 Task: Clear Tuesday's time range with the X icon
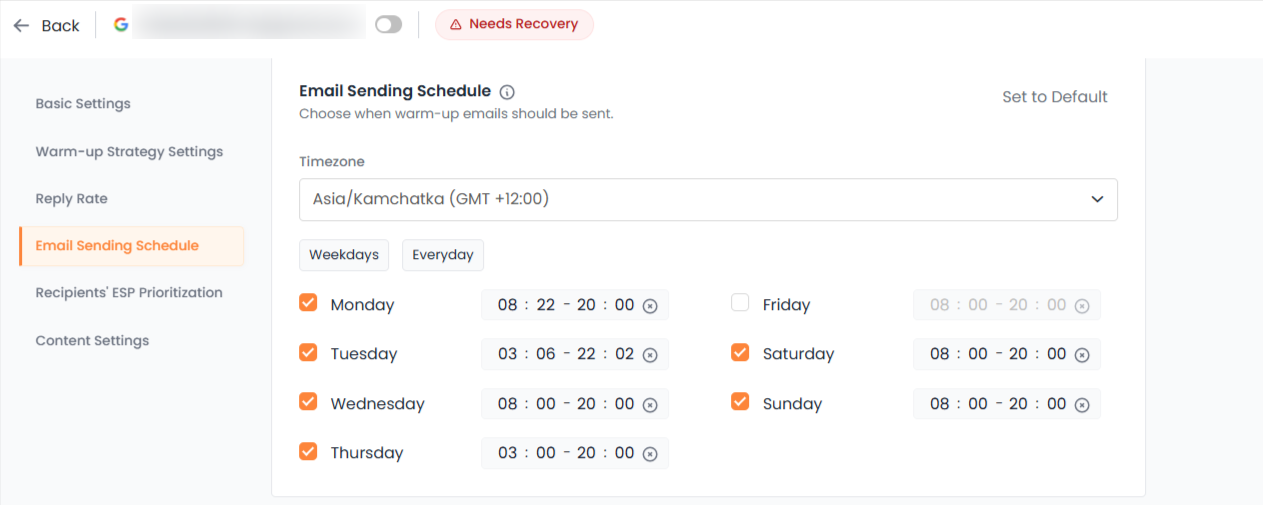(650, 355)
